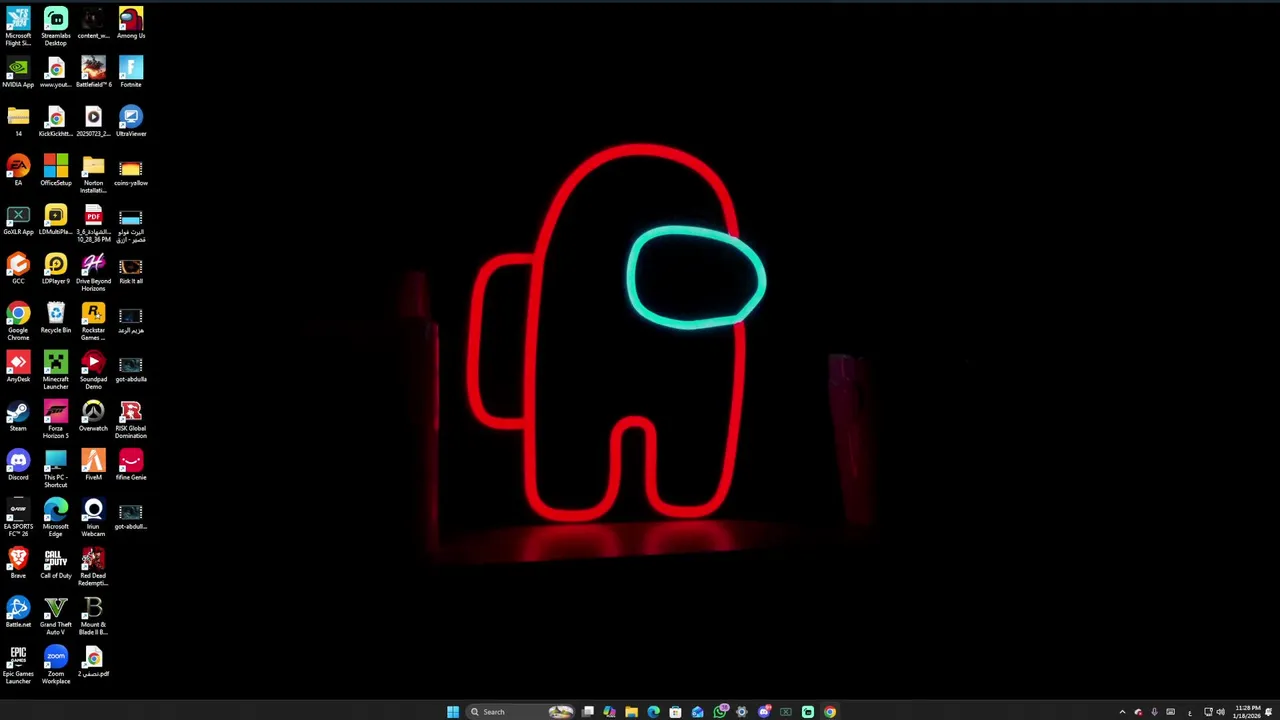Select EA SPORTS FC 26 icon

[x=18, y=517]
